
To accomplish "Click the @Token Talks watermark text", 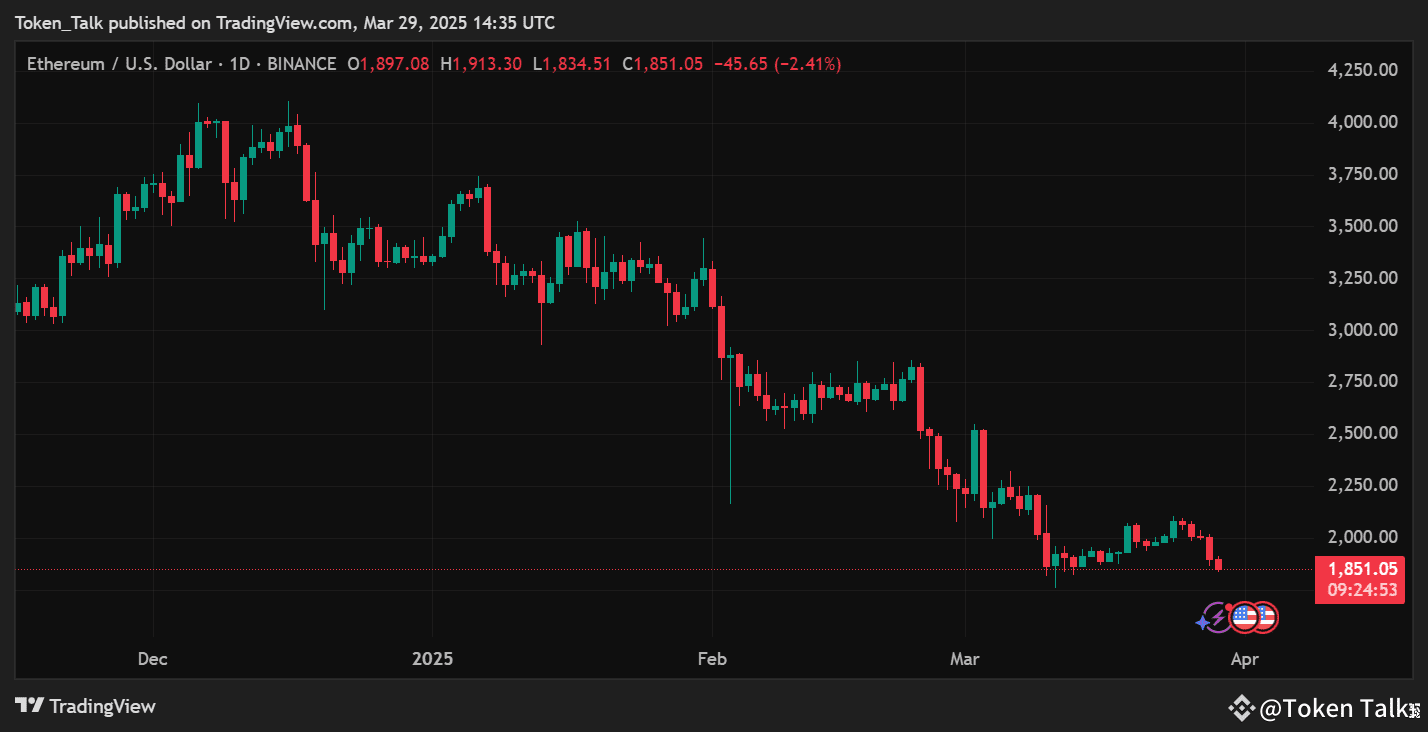I will click(x=1330, y=708).
